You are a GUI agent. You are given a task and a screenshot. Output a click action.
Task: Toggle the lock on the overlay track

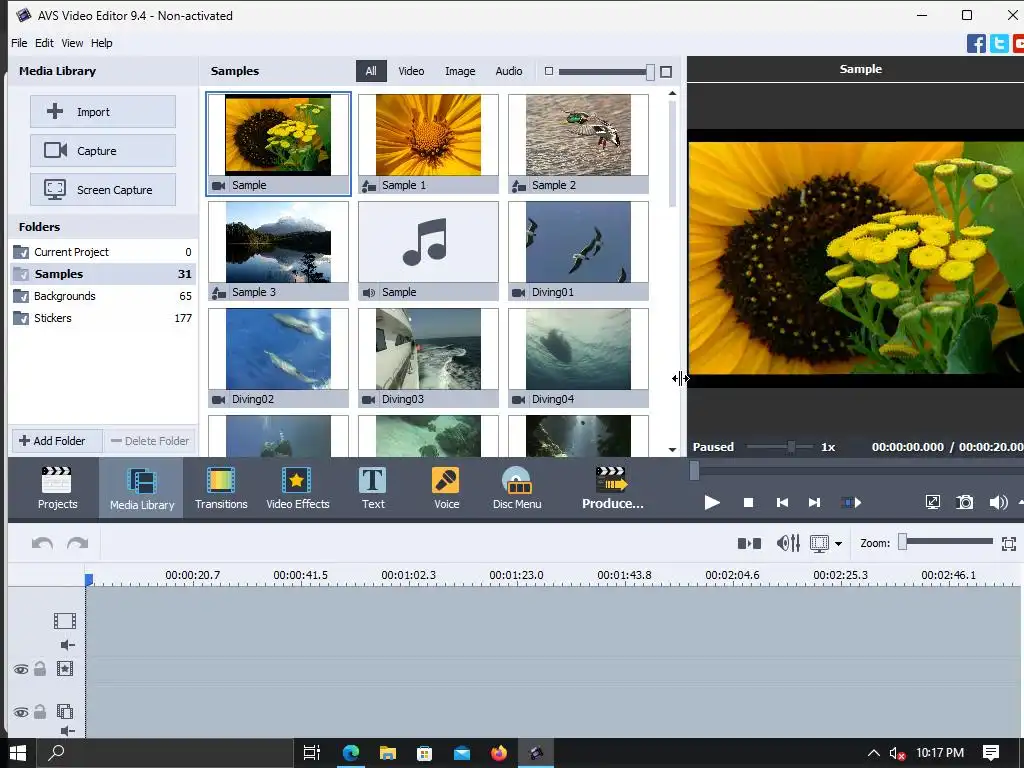[x=40, y=711]
